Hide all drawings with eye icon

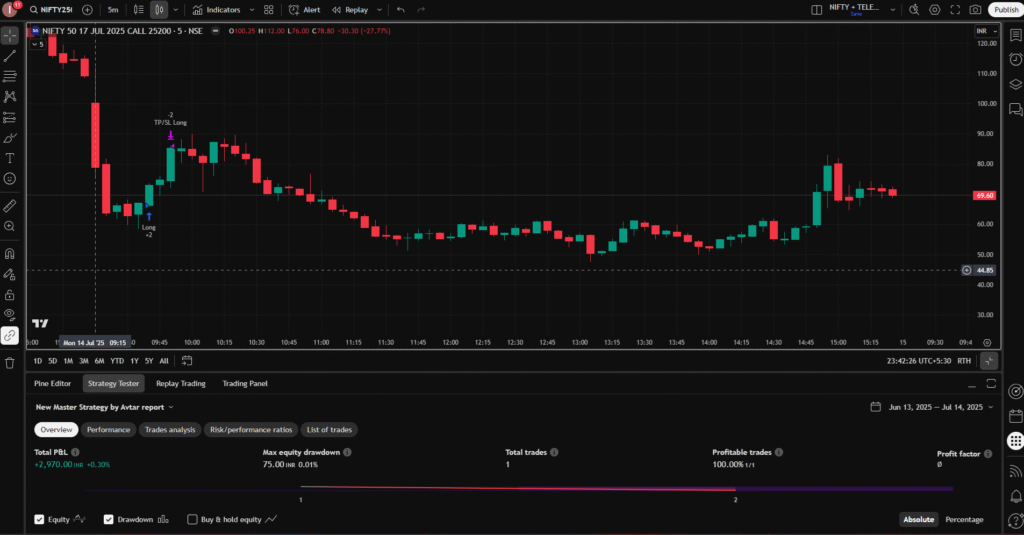[10, 315]
